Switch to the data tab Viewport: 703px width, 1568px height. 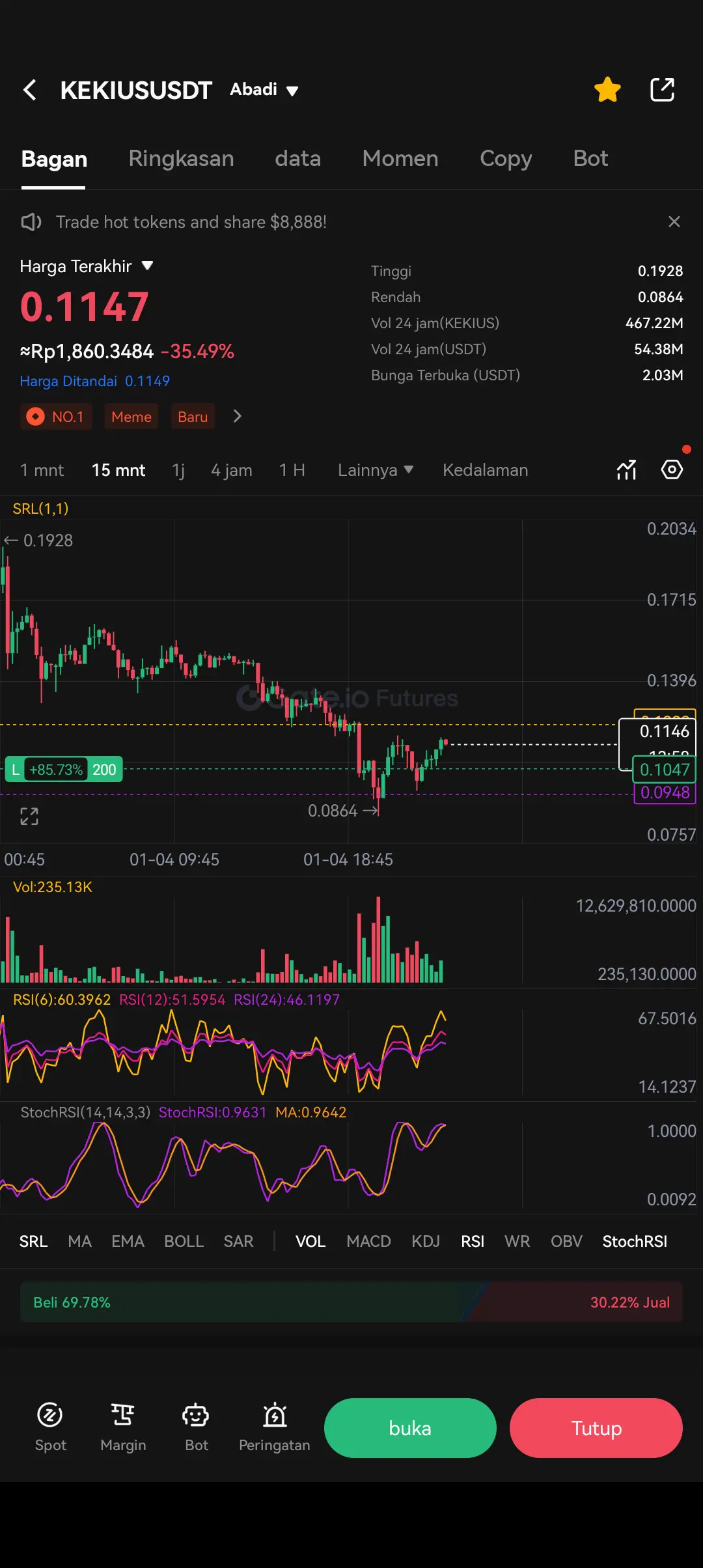coord(297,158)
